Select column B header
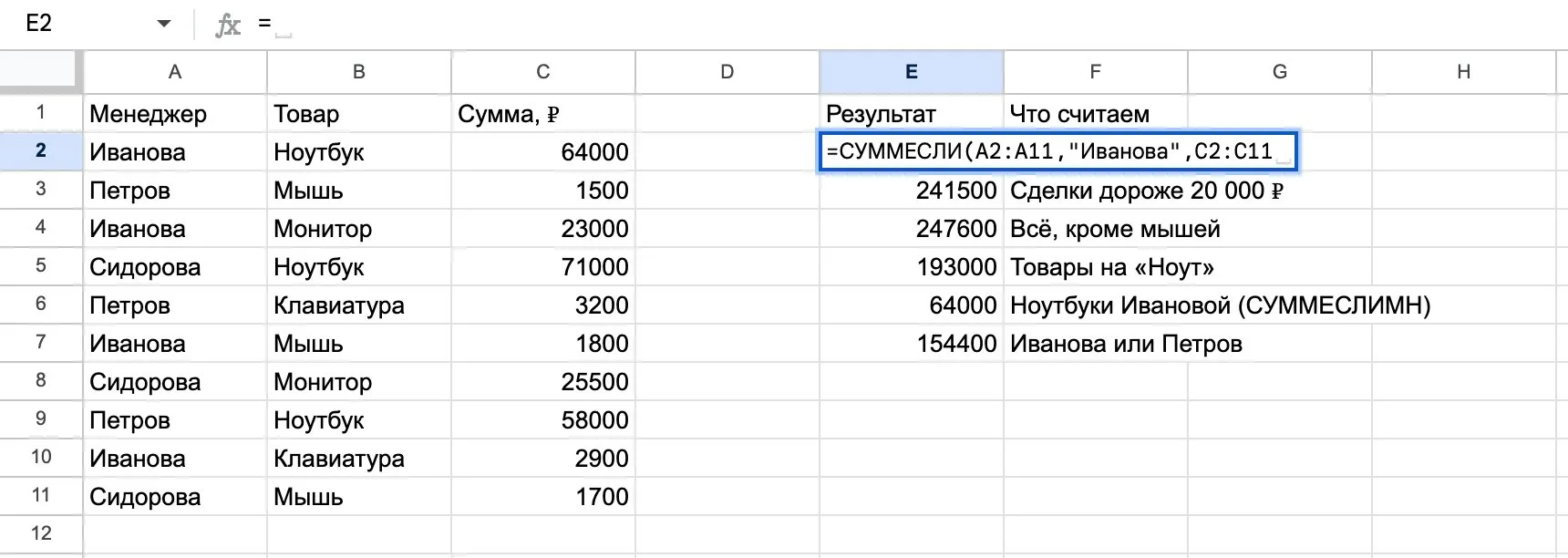The image size is (1568, 558). point(359,72)
